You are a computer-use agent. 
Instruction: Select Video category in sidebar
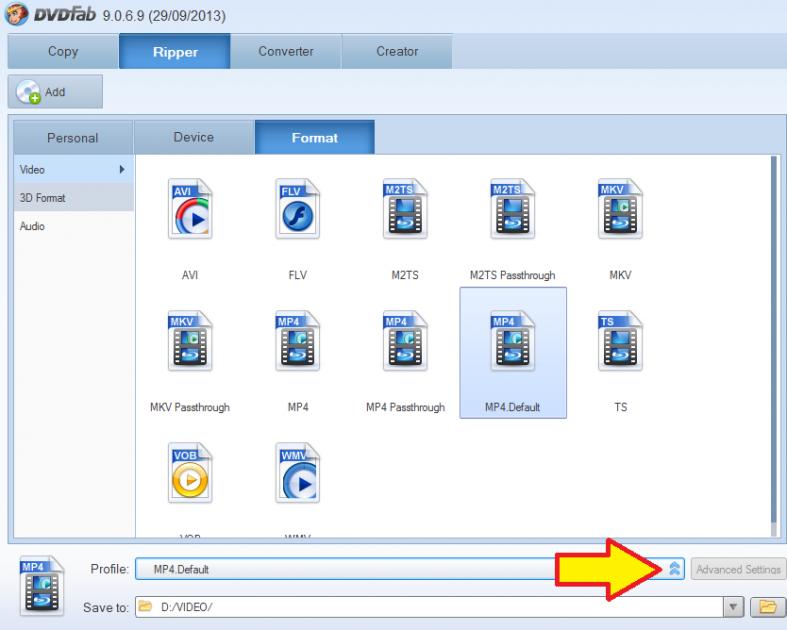(x=73, y=169)
